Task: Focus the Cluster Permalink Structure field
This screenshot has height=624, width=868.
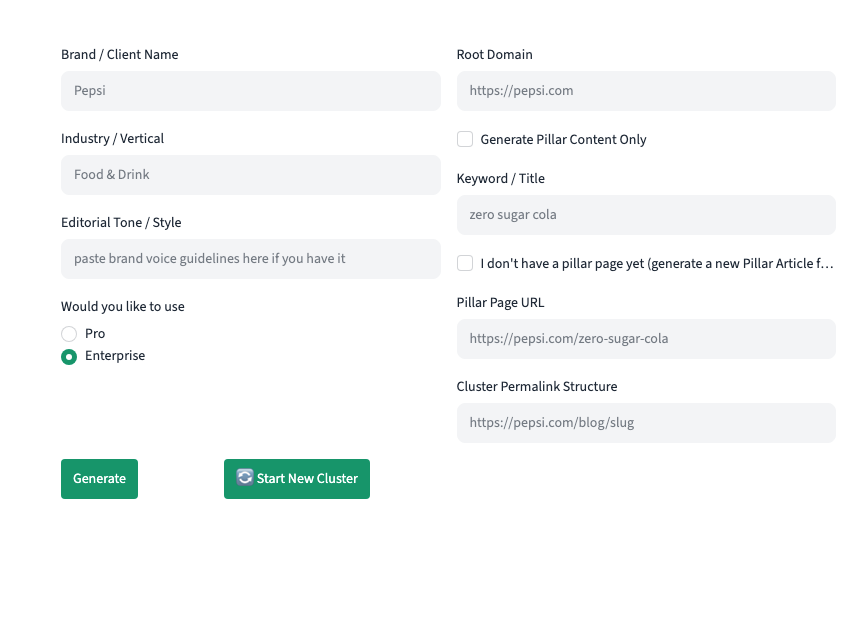Action: [x=646, y=423]
